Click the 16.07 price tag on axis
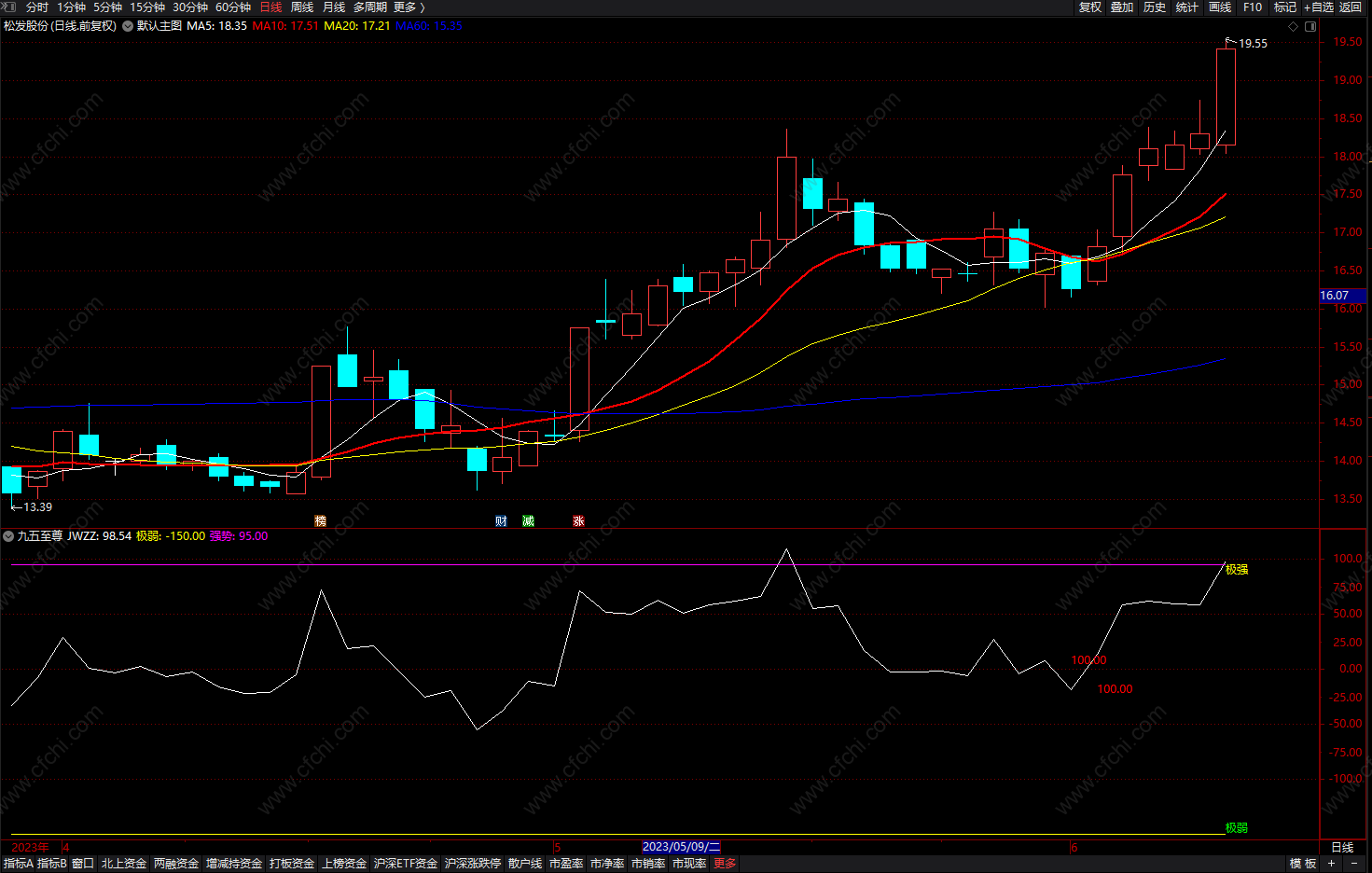1372x873 pixels. pos(1343,296)
